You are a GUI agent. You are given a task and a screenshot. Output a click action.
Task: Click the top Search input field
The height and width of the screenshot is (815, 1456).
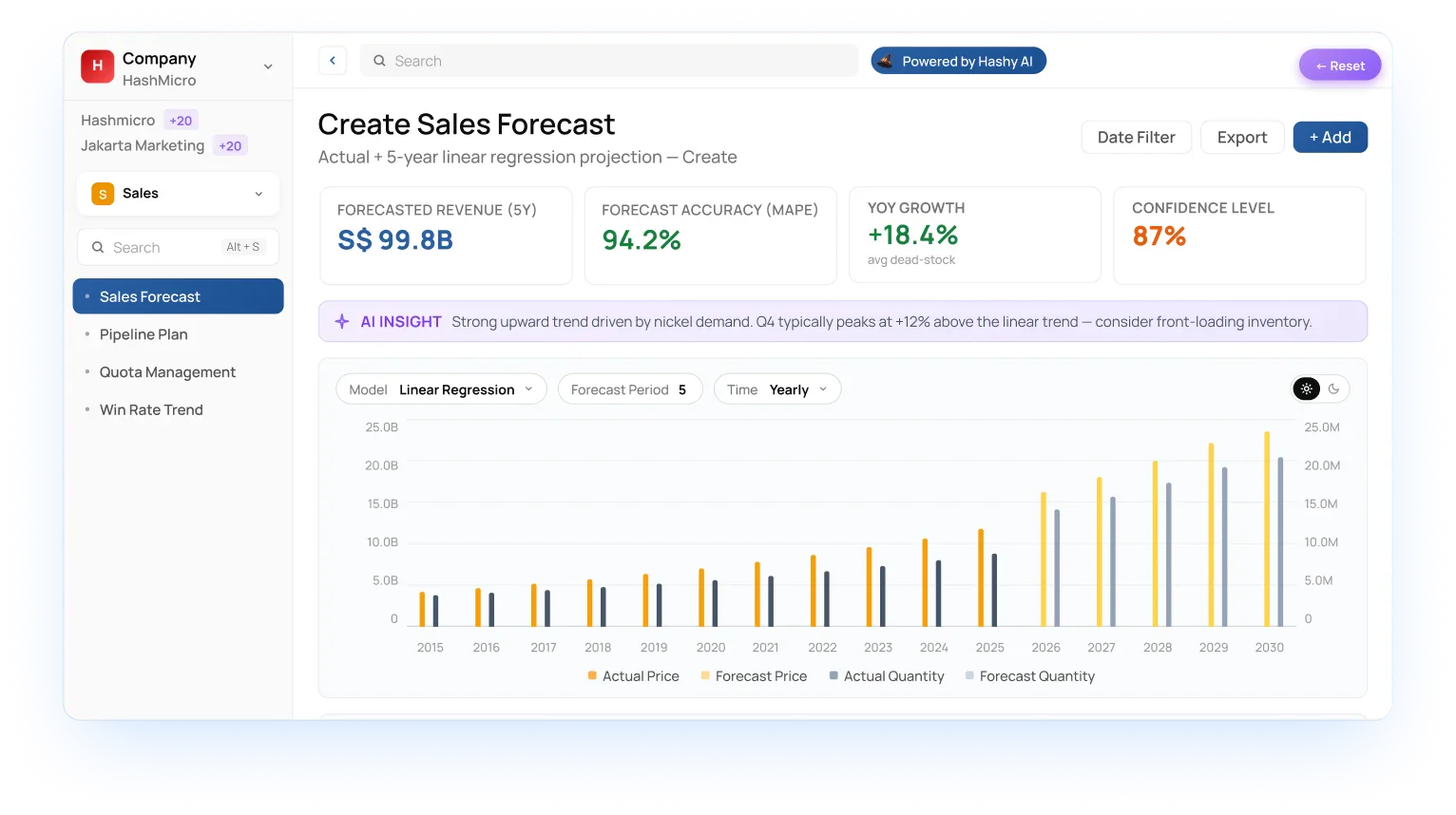[x=609, y=61]
